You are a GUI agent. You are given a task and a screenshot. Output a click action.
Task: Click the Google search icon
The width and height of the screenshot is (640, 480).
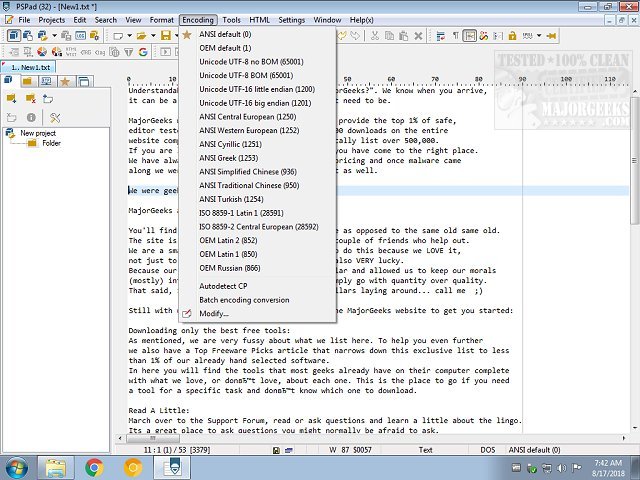[143, 52]
